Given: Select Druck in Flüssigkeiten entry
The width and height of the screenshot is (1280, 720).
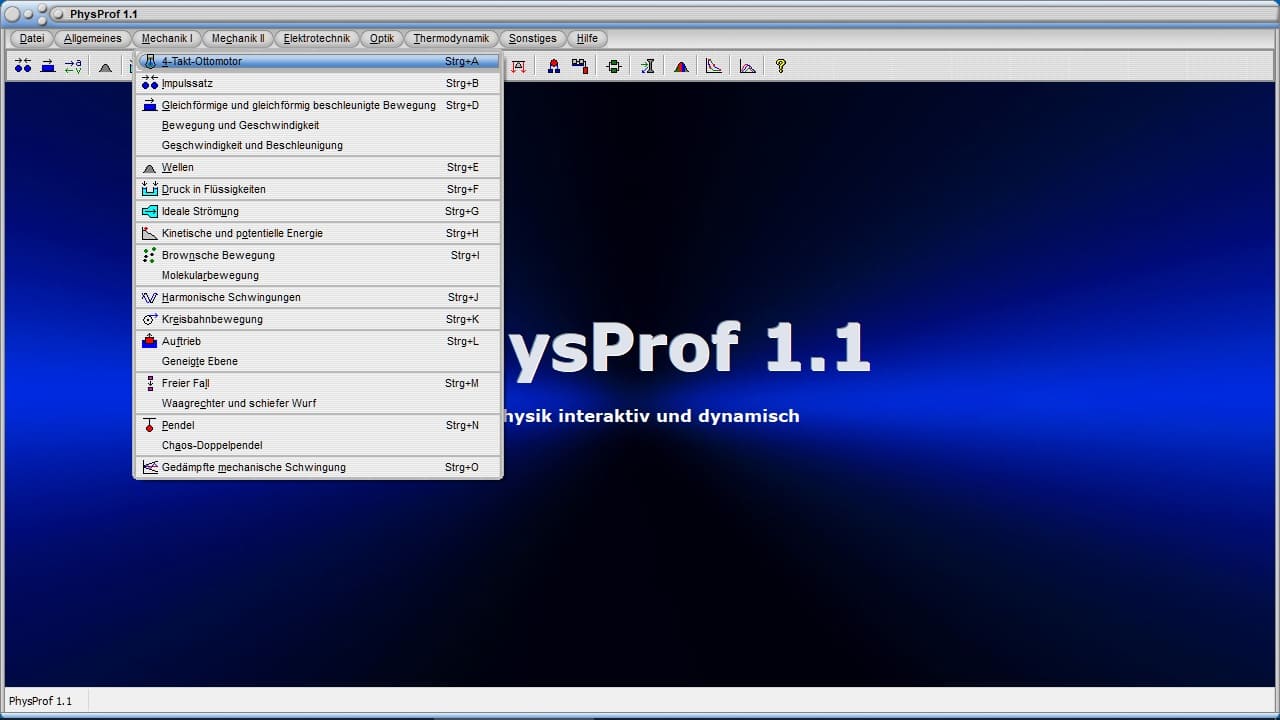Looking at the screenshot, I should tap(318, 189).
